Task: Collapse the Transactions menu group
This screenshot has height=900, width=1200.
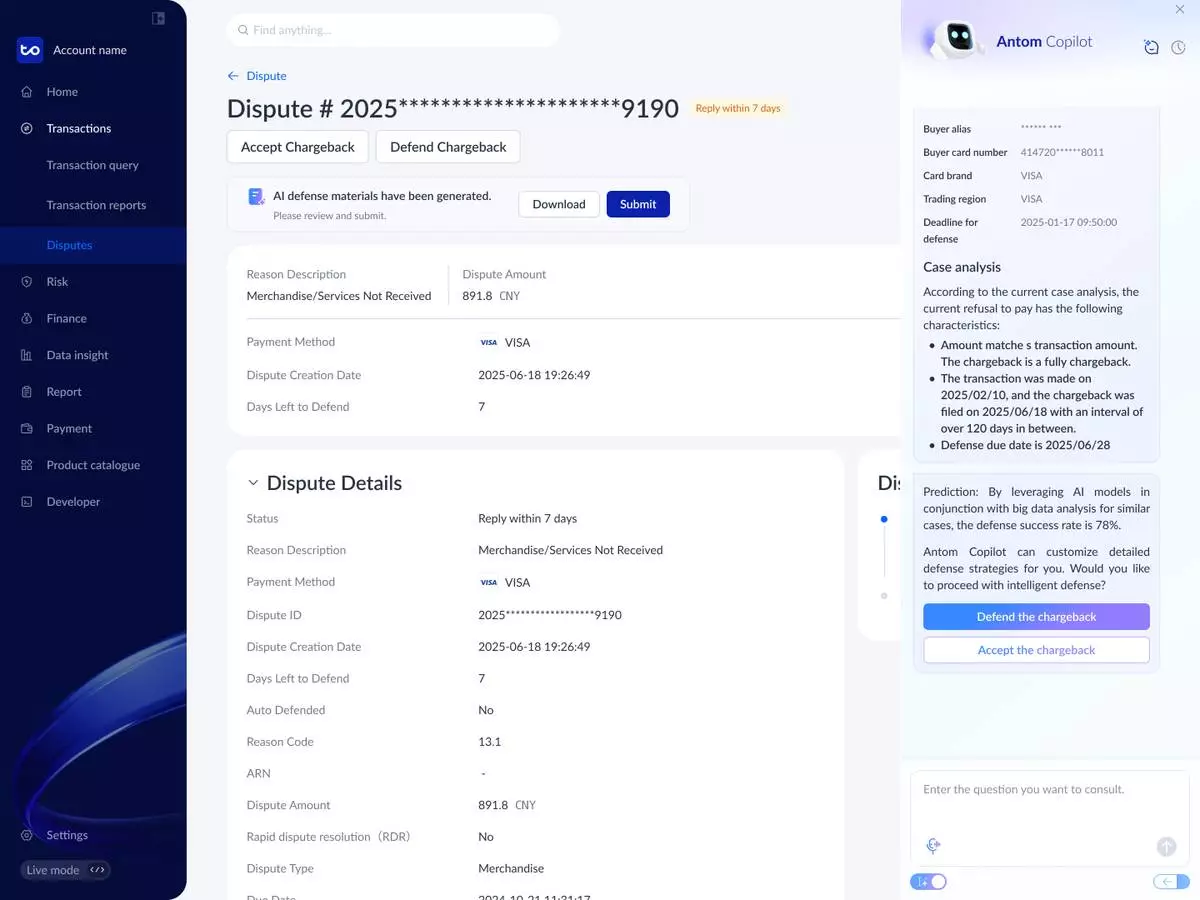Action: [78, 128]
